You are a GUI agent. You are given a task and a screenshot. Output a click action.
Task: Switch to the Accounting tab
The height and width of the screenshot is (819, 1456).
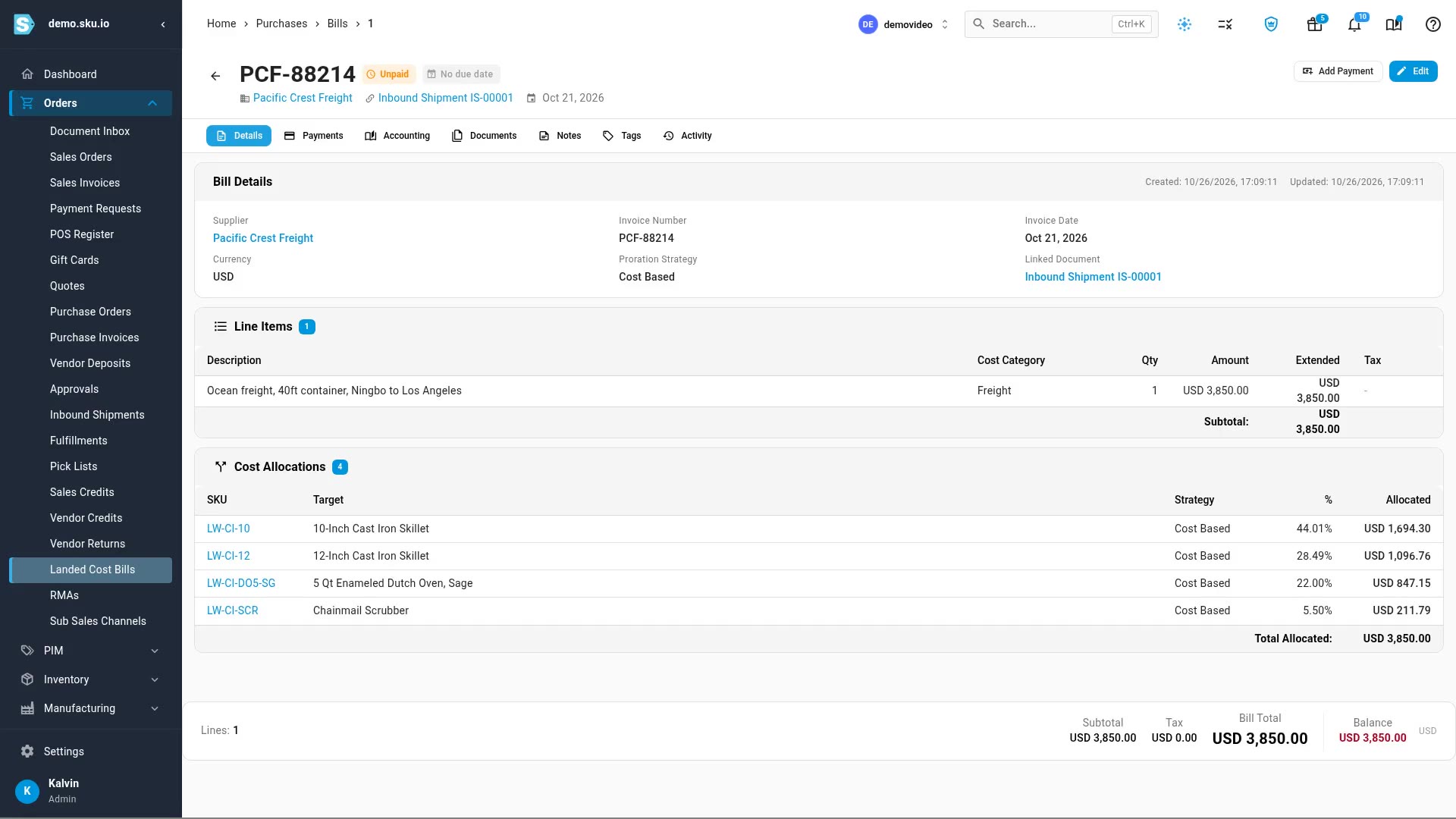pyautogui.click(x=397, y=136)
